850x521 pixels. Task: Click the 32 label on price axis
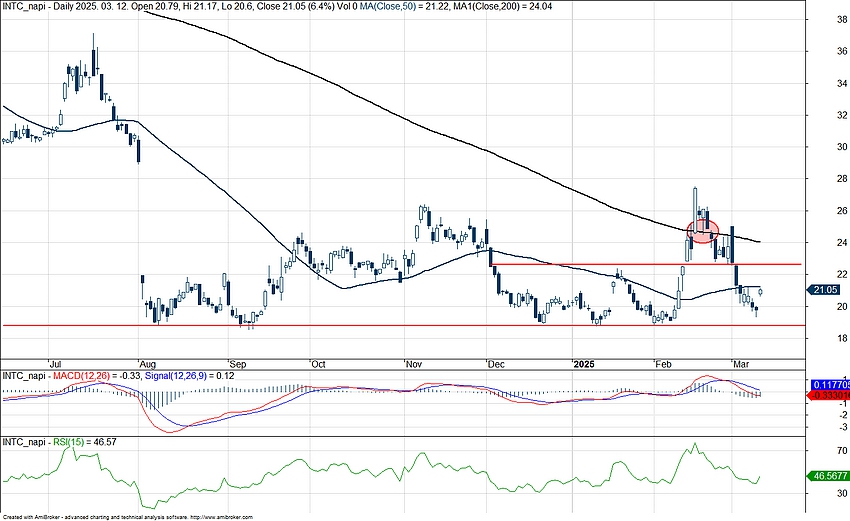click(x=842, y=115)
